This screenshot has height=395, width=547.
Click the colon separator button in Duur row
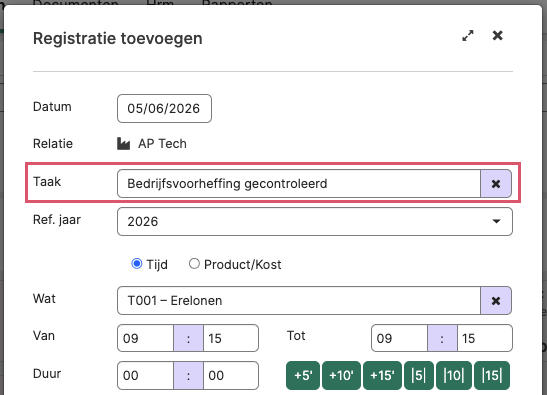click(x=188, y=375)
